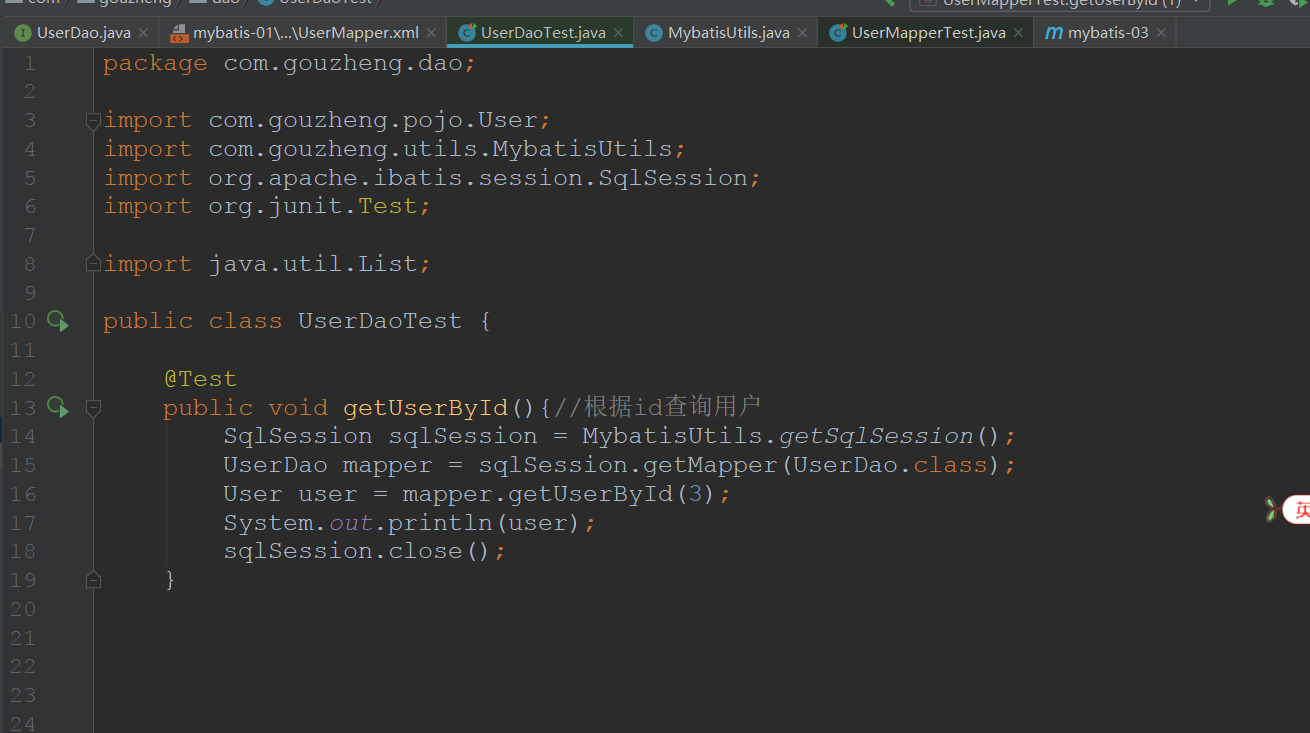Click getSqlSession call in line 14
Image resolution: width=1310 pixels, height=733 pixels.
[x=876, y=436]
